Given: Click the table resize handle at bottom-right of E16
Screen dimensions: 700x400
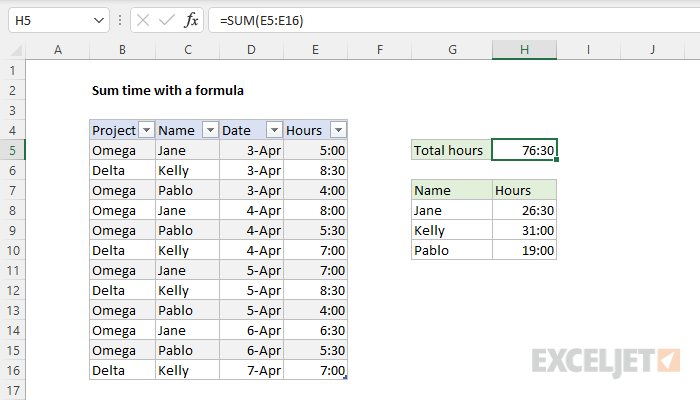Looking at the screenshot, I should pyautogui.click(x=346, y=378).
